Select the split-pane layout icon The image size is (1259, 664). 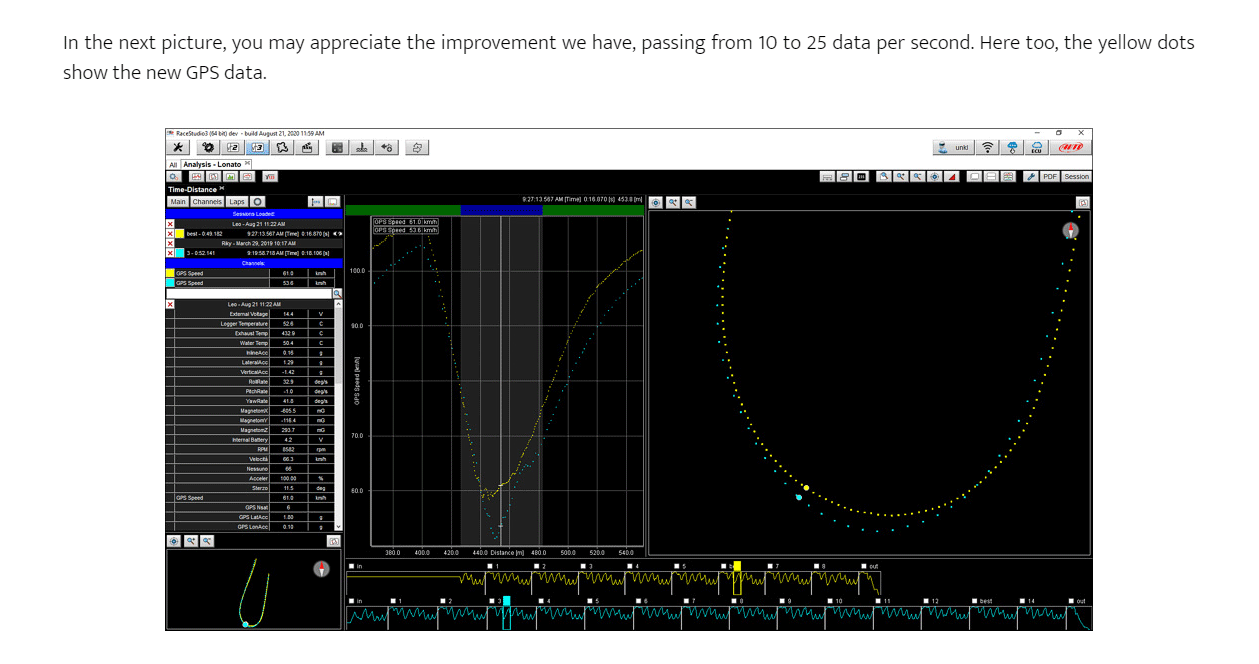coord(991,177)
